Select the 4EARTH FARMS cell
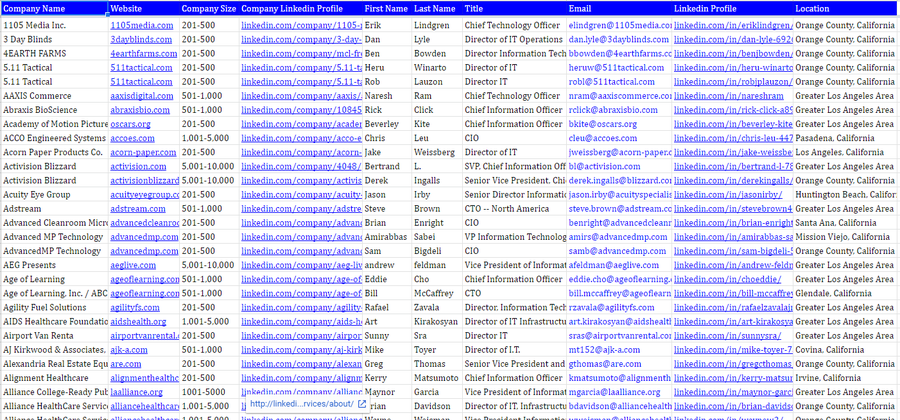This screenshot has height=420, width=900. click(54, 53)
